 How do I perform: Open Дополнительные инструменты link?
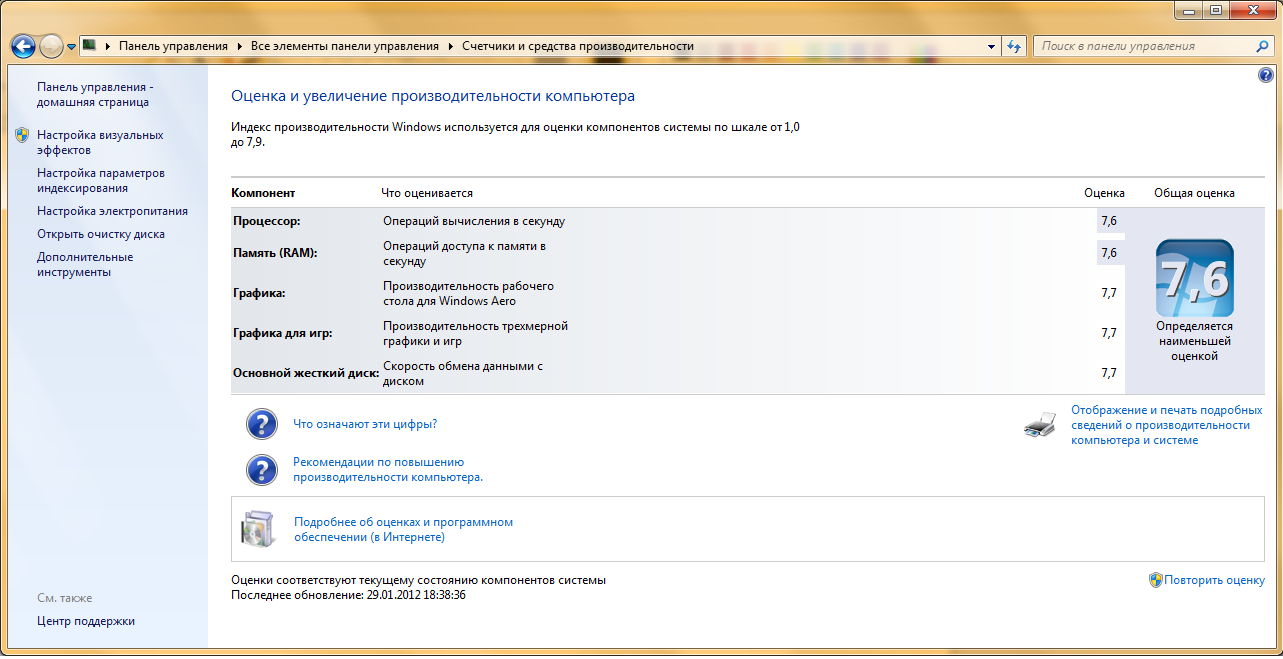coord(85,264)
